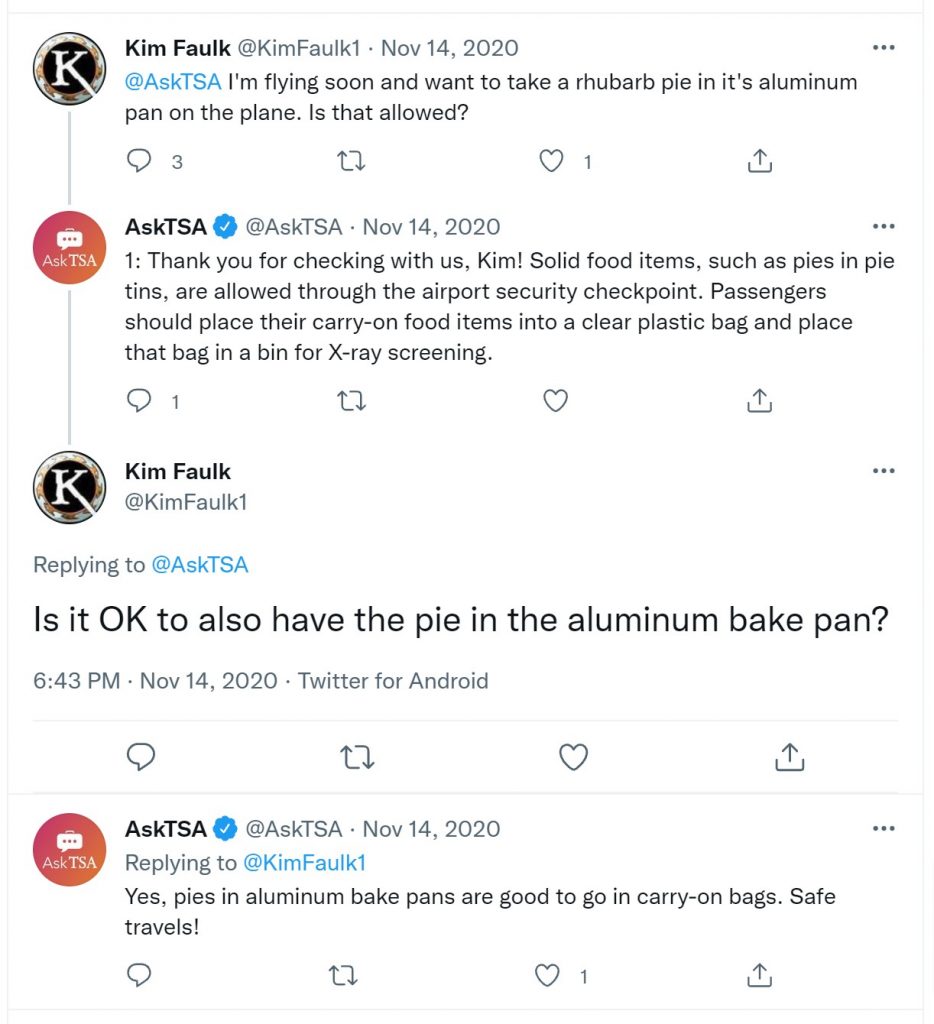Open the AskTSA profile avatar on last reply
Image resolution: width=934 pixels, height=1024 pixels.
point(70,850)
